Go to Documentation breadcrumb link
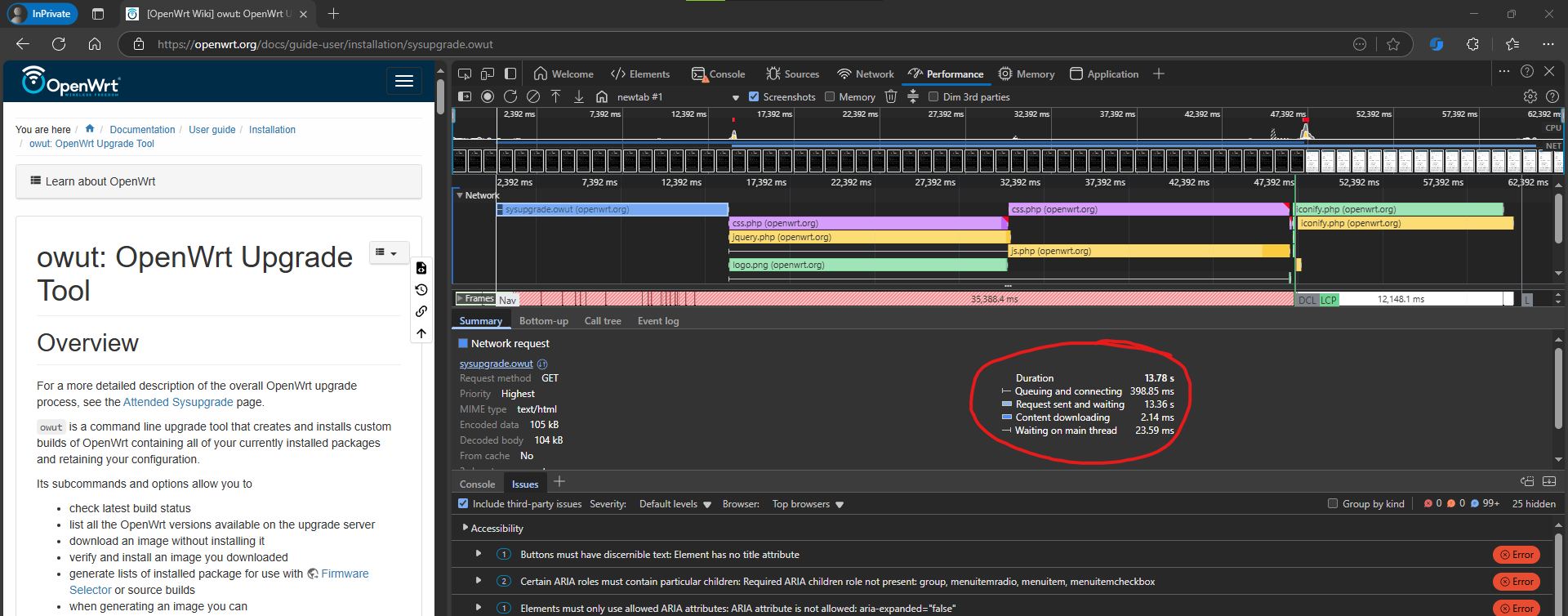 point(142,130)
